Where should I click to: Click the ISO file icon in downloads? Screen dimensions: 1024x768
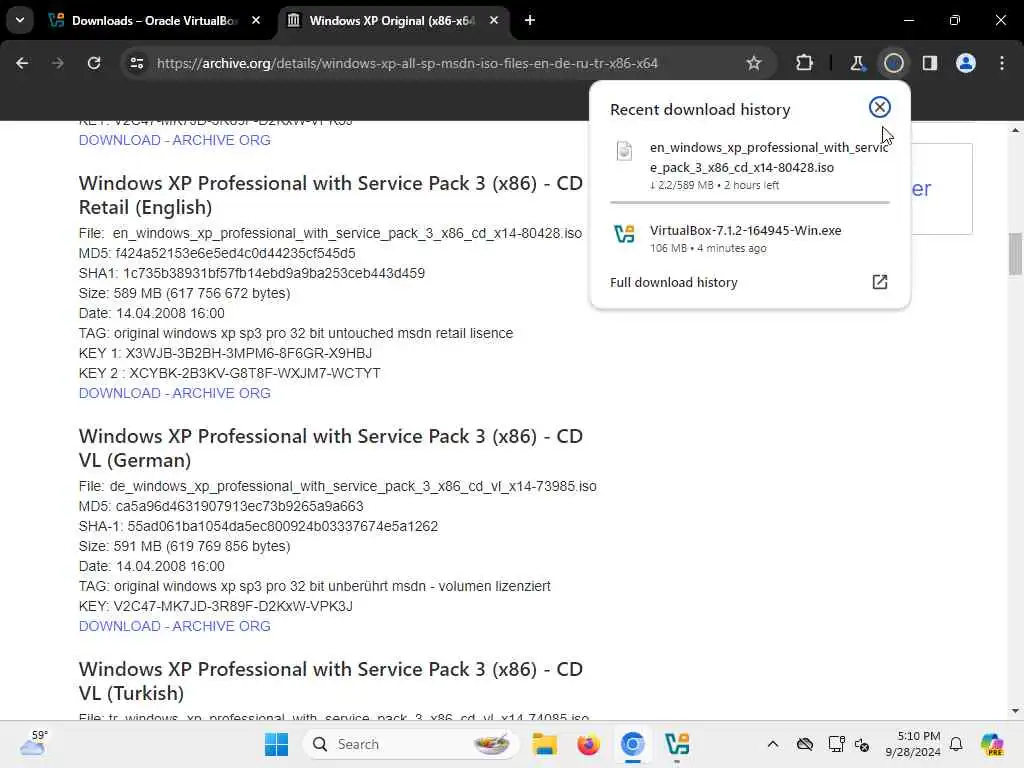pyautogui.click(x=624, y=151)
